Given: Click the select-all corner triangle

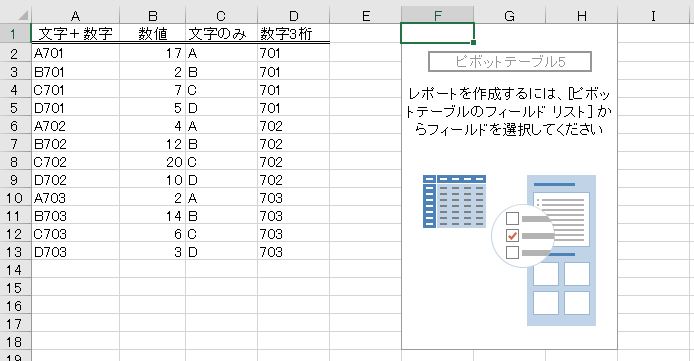Looking at the screenshot, I should coord(22,16).
